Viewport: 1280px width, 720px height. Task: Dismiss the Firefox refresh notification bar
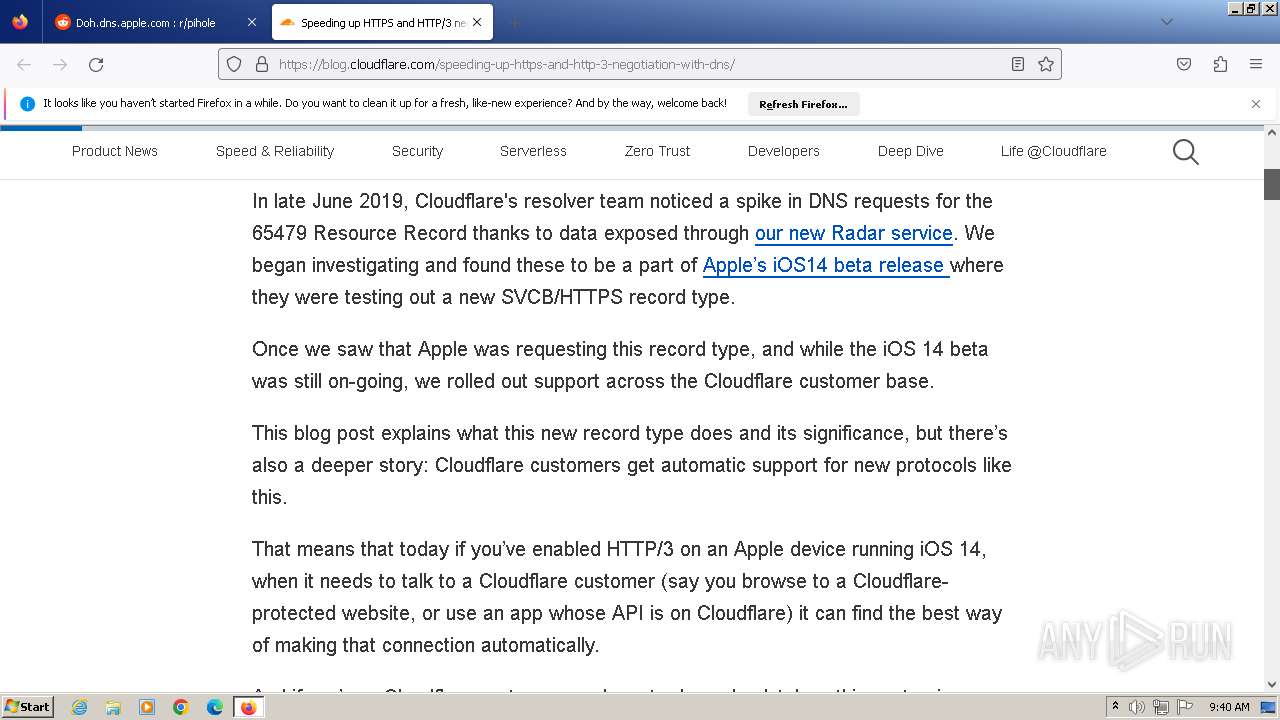click(x=1256, y=103)
